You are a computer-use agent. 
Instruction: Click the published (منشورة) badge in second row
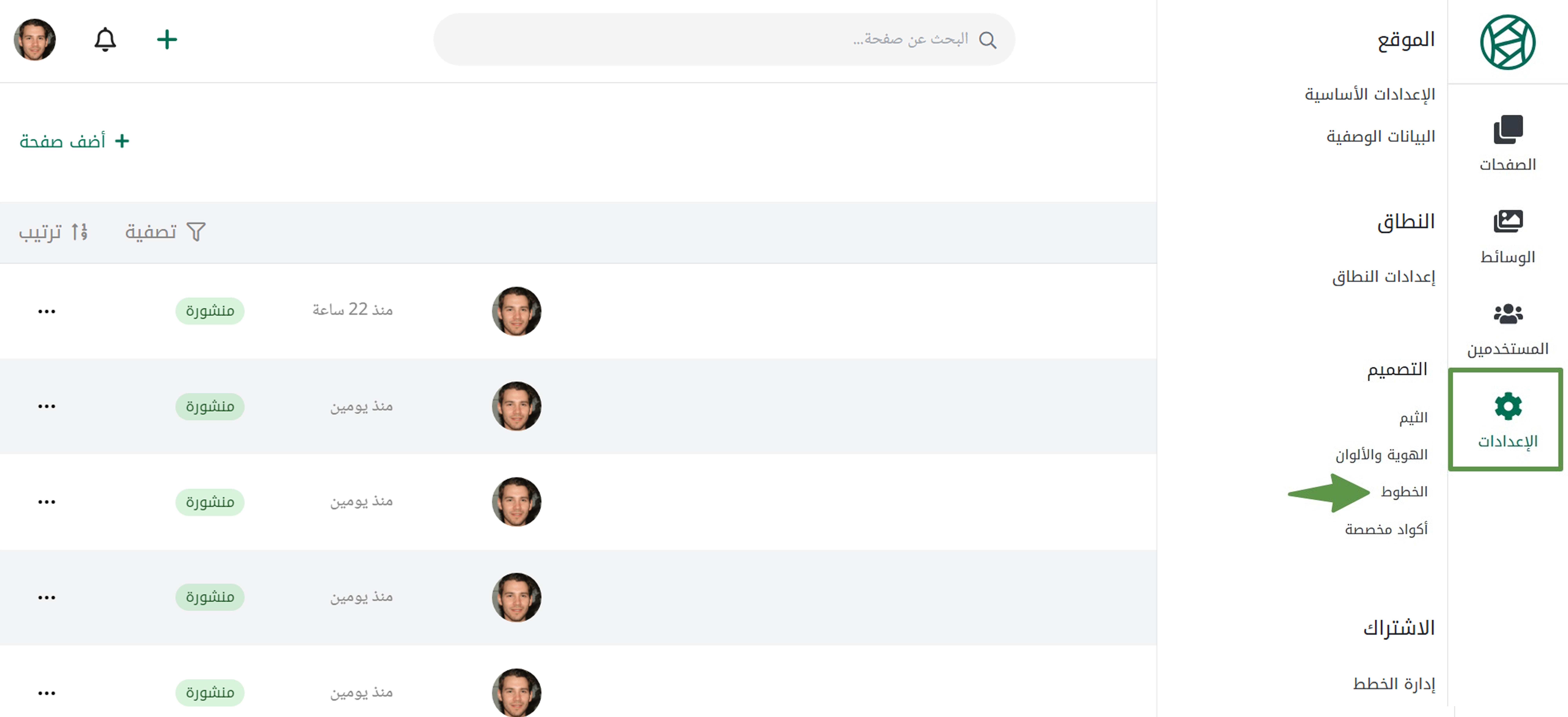click(210, 406)
